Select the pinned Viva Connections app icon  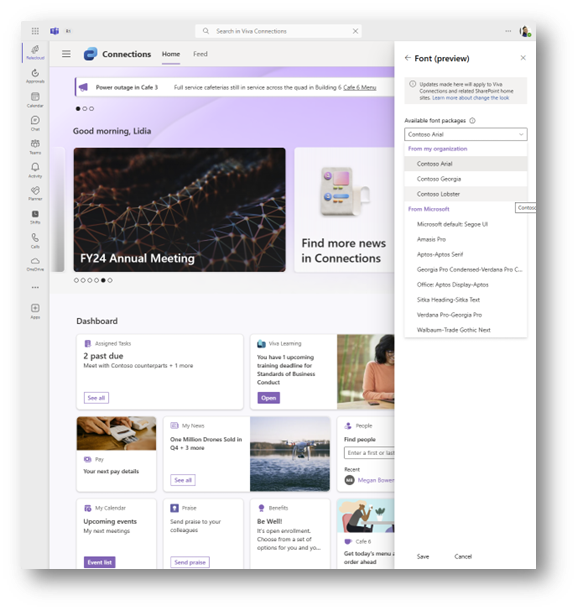35,52
